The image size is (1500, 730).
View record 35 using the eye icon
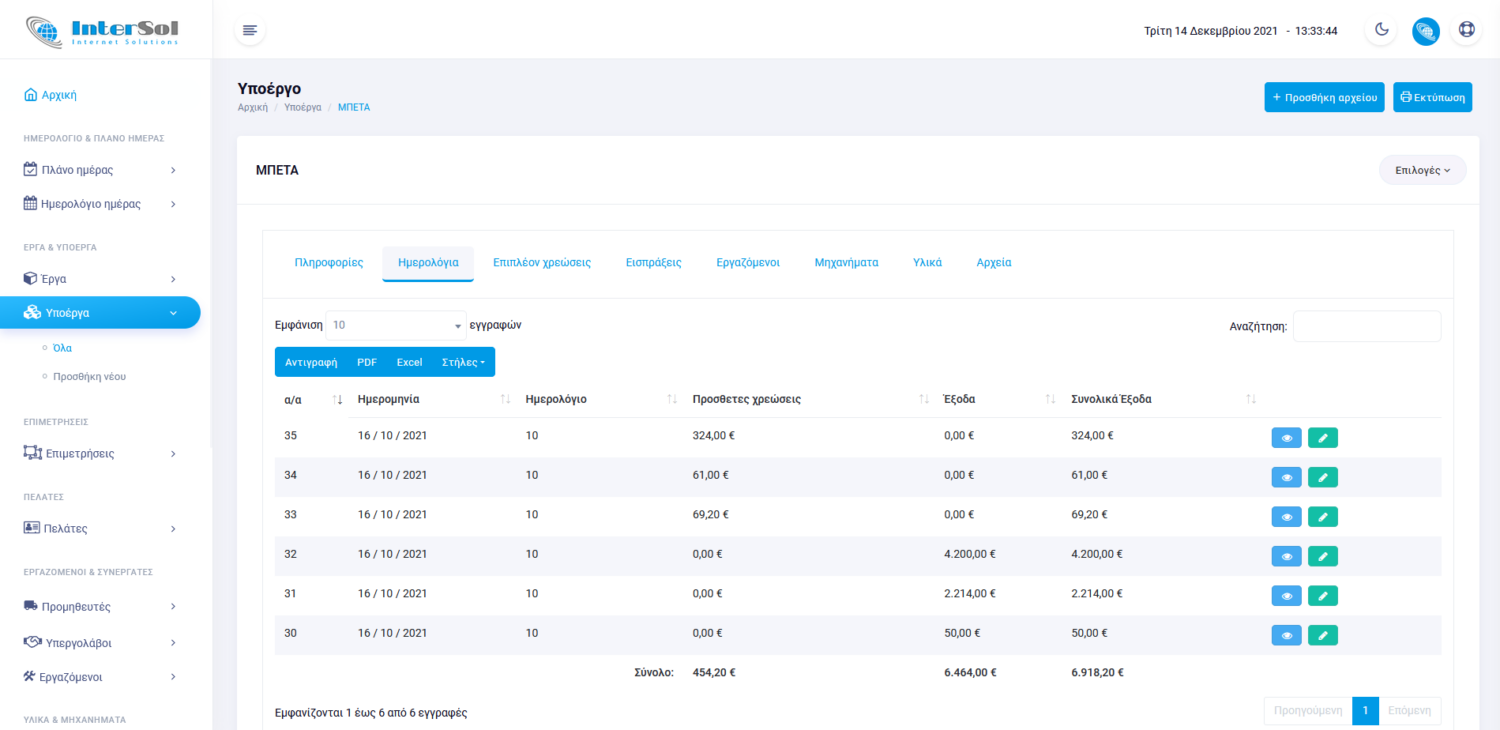[1286, 437]
